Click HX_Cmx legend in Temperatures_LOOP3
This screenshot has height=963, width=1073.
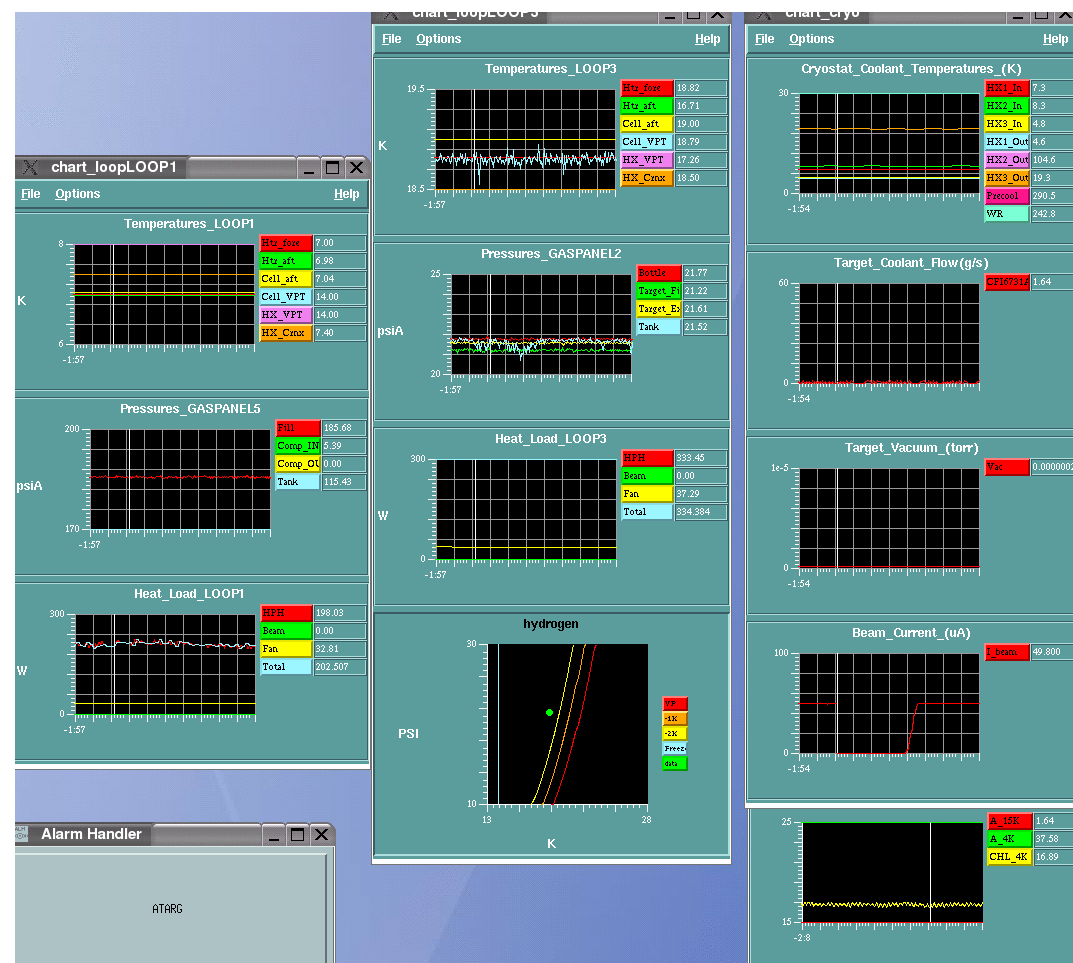647,178
